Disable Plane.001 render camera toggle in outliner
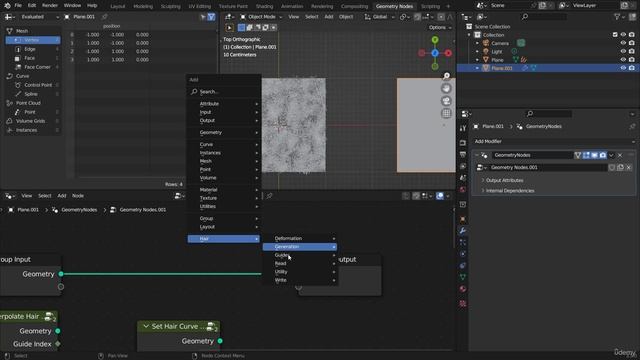Screen dimensions: 640x360 click(632, 68)
